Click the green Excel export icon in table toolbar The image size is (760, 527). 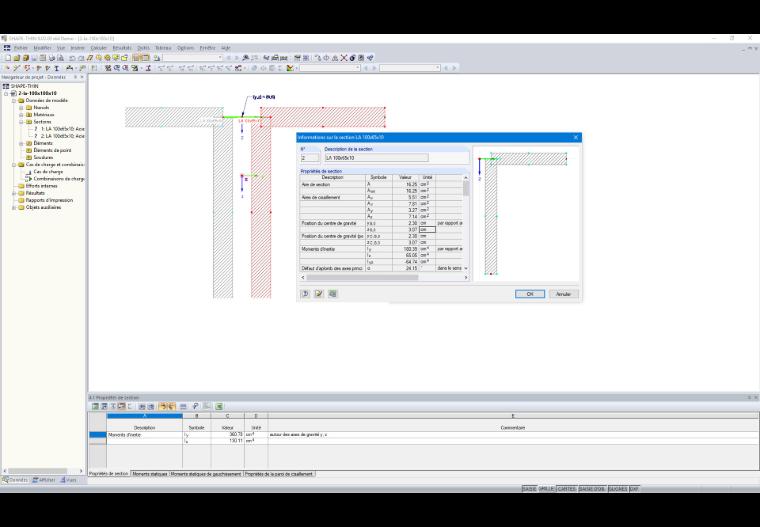[219, 406]
